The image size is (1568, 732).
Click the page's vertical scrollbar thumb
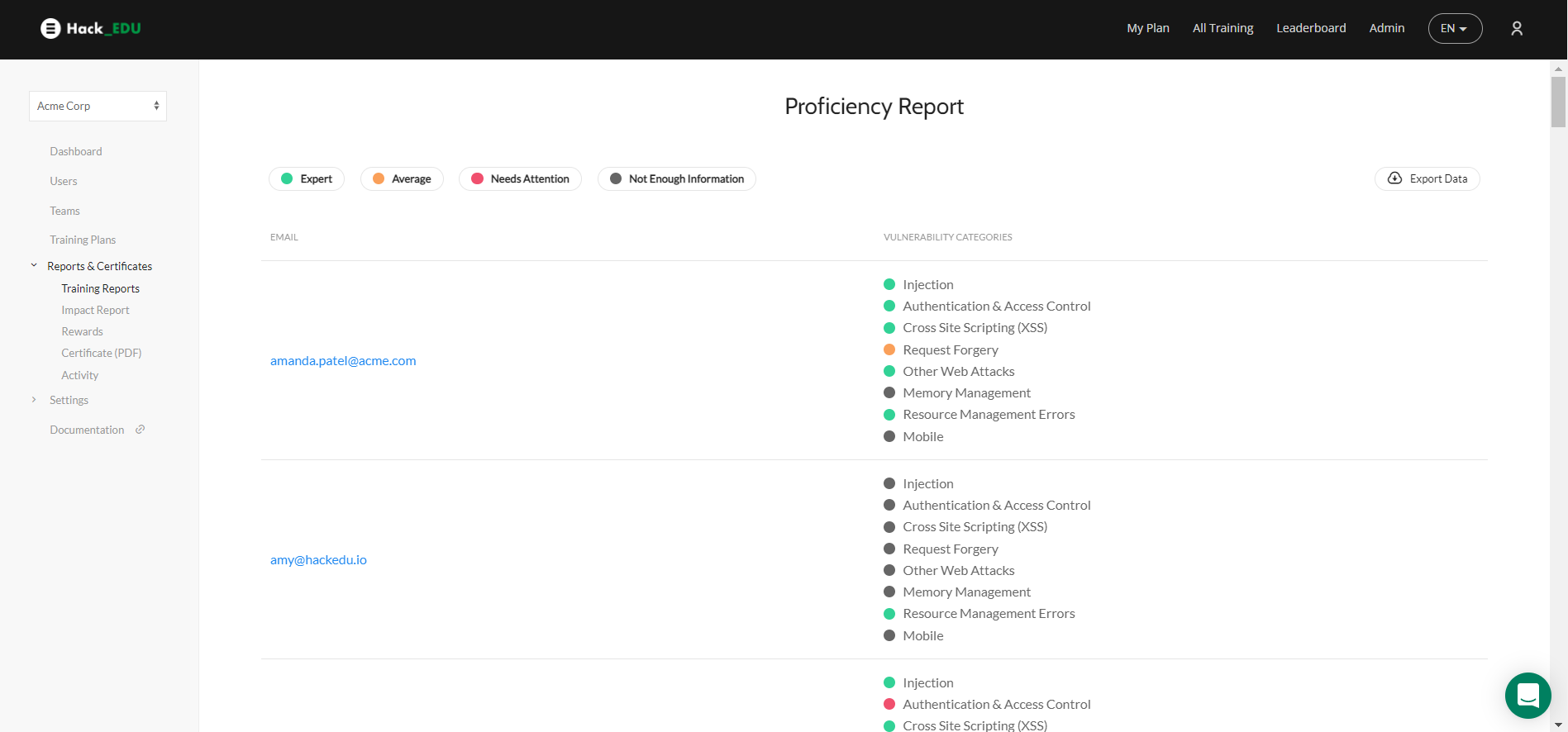[x=1558, y=102]
